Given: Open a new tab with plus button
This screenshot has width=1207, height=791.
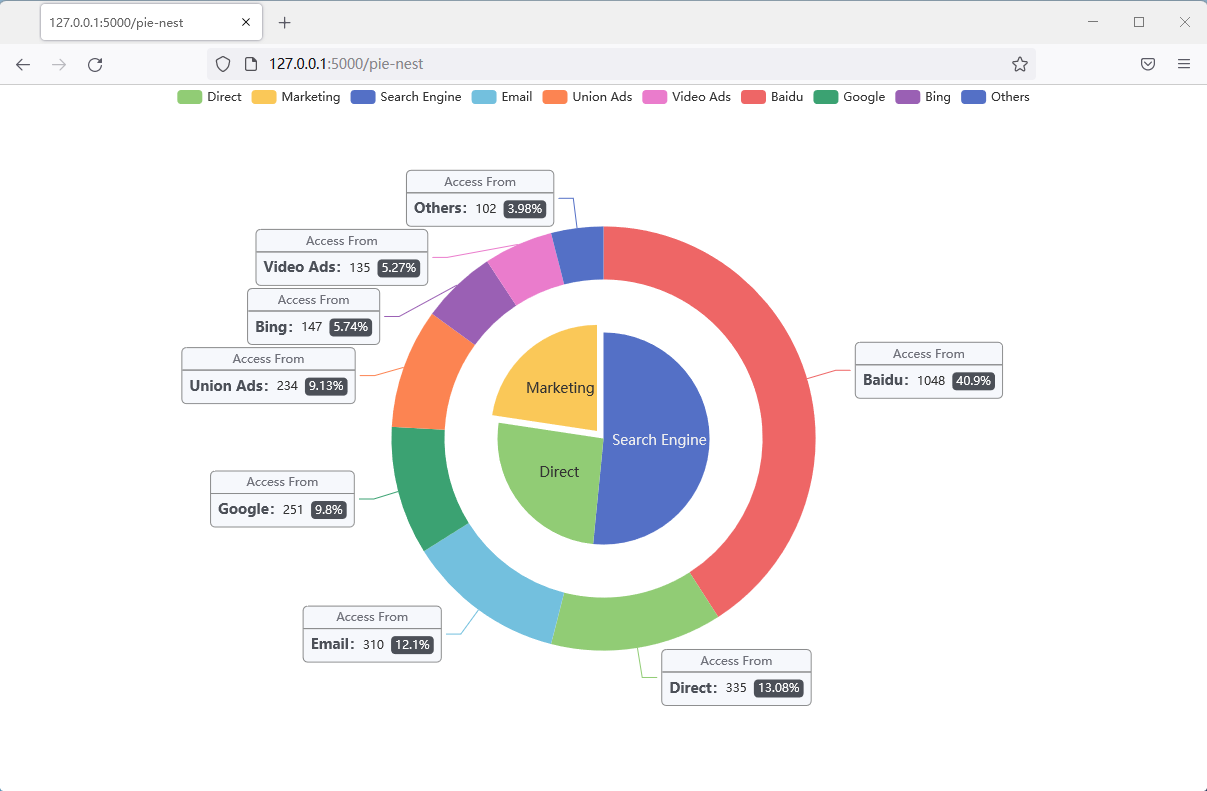Looking at the screenshot, I should [285, 22].
